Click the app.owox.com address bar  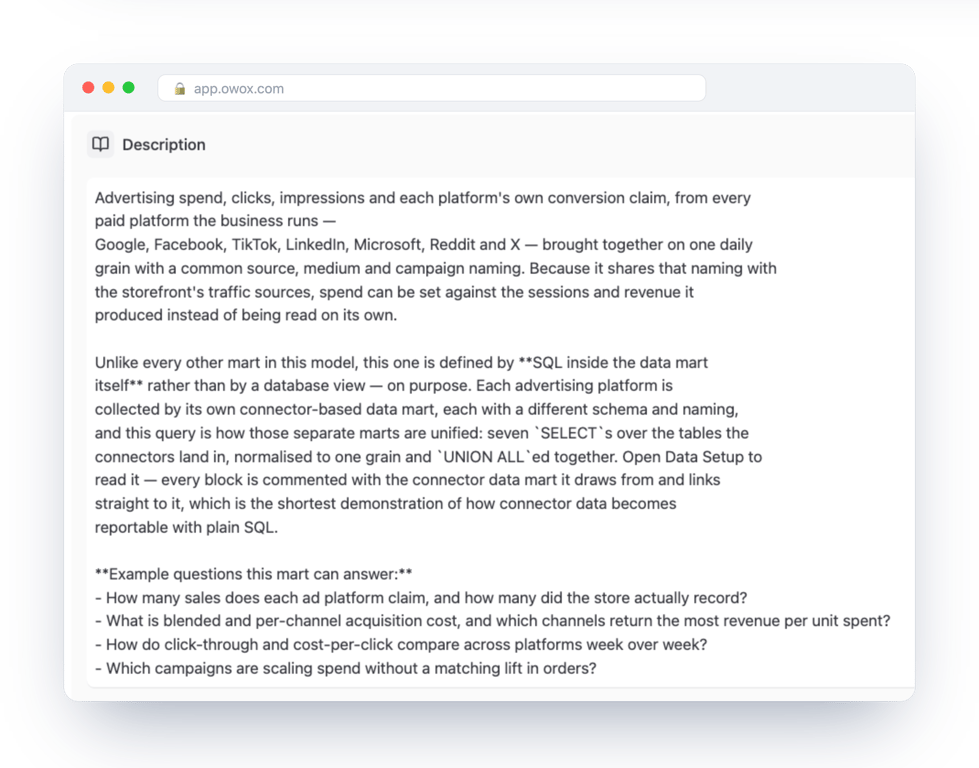431,88
